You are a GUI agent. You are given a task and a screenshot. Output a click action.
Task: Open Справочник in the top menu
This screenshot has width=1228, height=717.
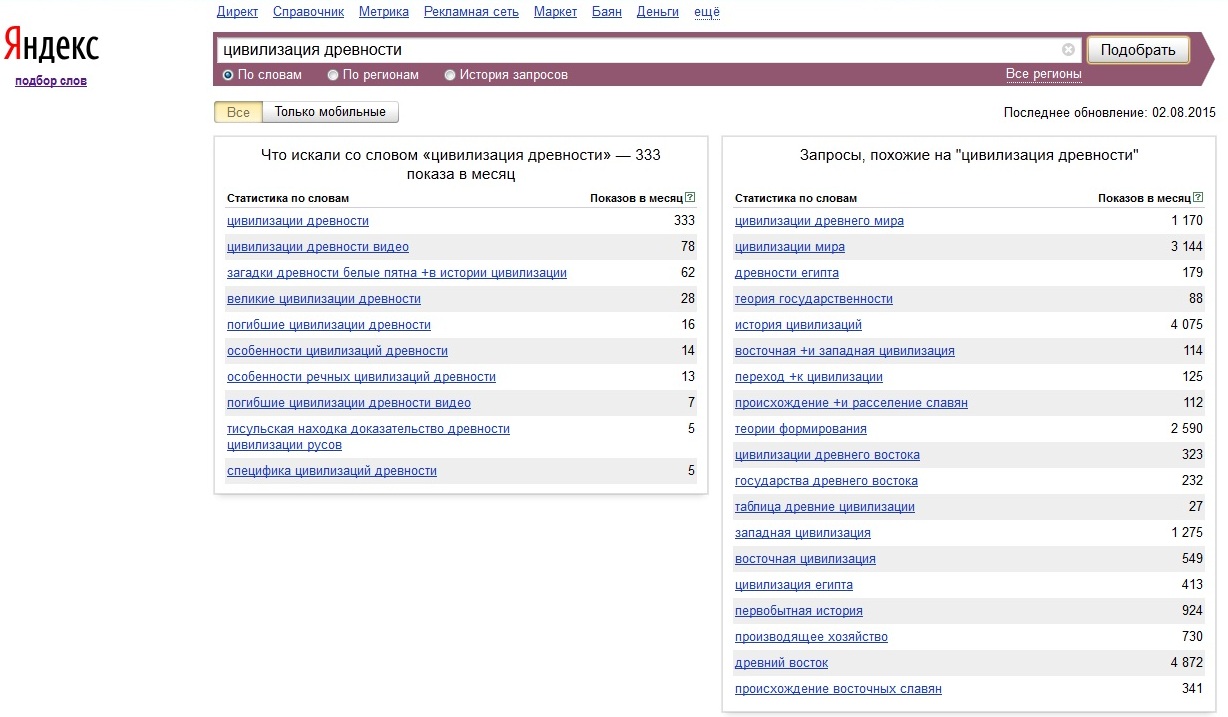click(x=308, y=12)
